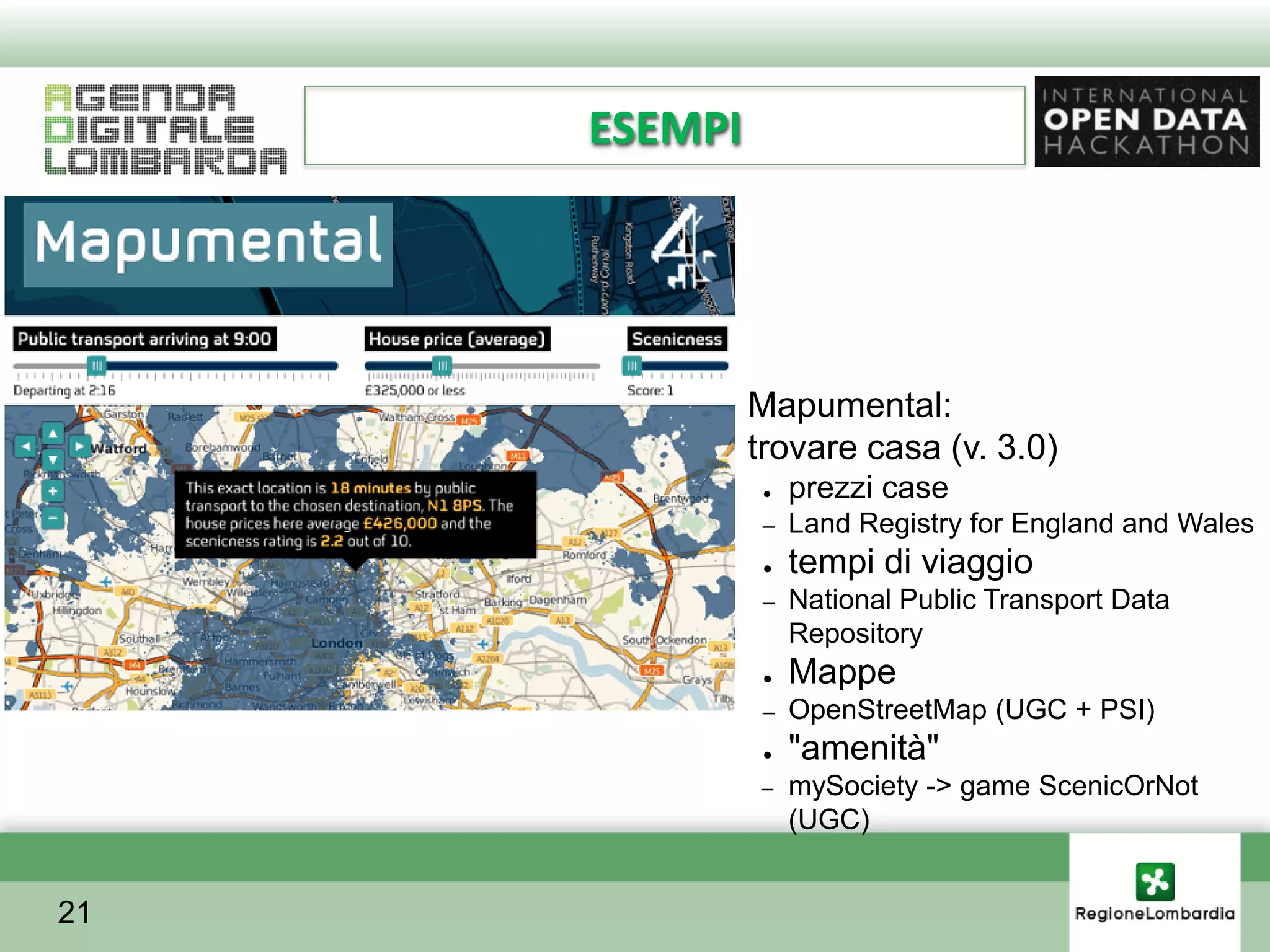The width and height of the screenshot is (1270, 952).
Task: Click the Scenicness slider handle
Action: (x=632, y=366)
